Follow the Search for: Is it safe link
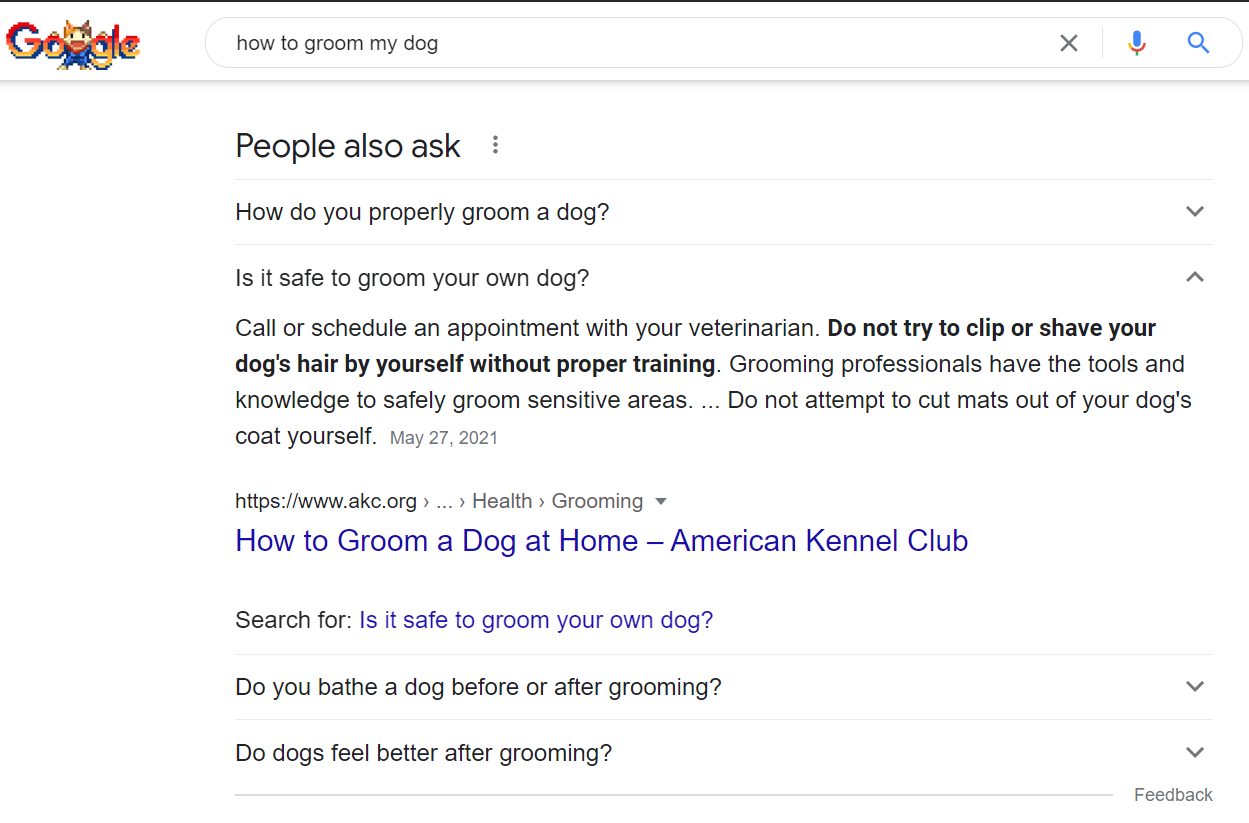Viewport: 1249px width, 823px height. click(536, 620)
